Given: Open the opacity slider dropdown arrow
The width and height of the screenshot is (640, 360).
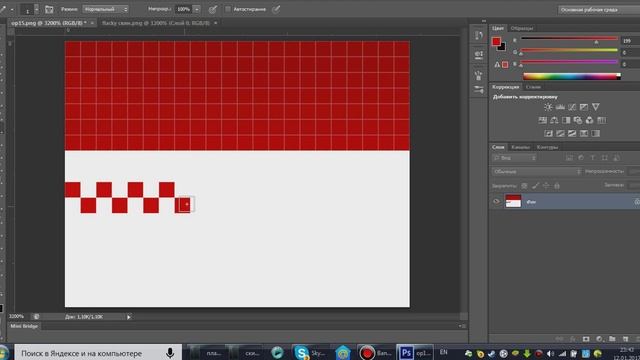Looking at the screenshot, I should click(197, 9).
